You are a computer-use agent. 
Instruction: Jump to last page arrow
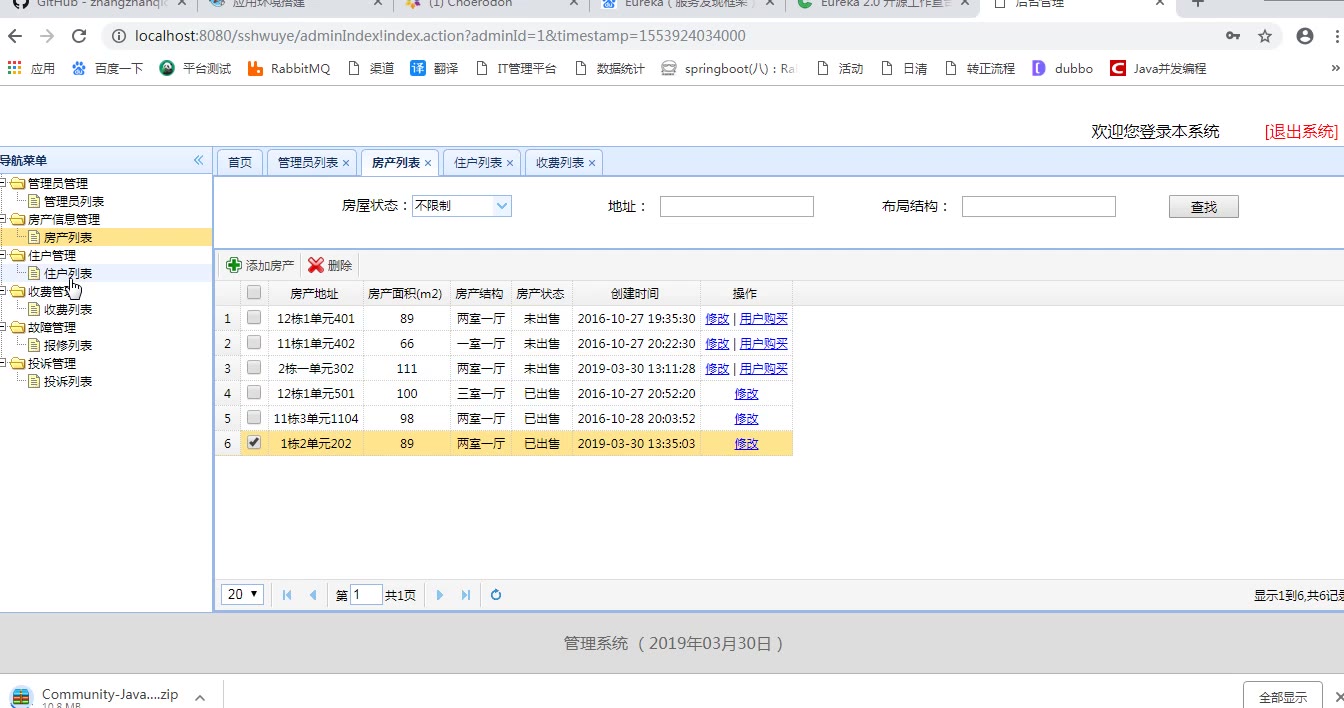[x=466, y=595]
